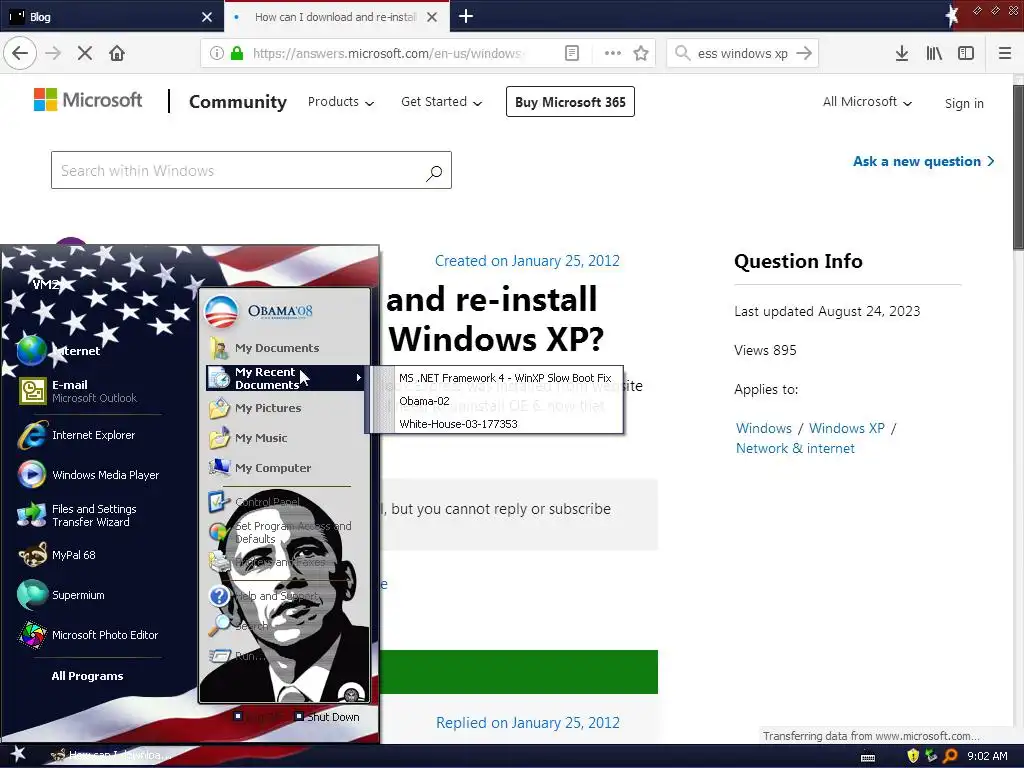This screenshot has height=768, width=1024.
Task: Click Ask a new question
Action: (923, 161)
